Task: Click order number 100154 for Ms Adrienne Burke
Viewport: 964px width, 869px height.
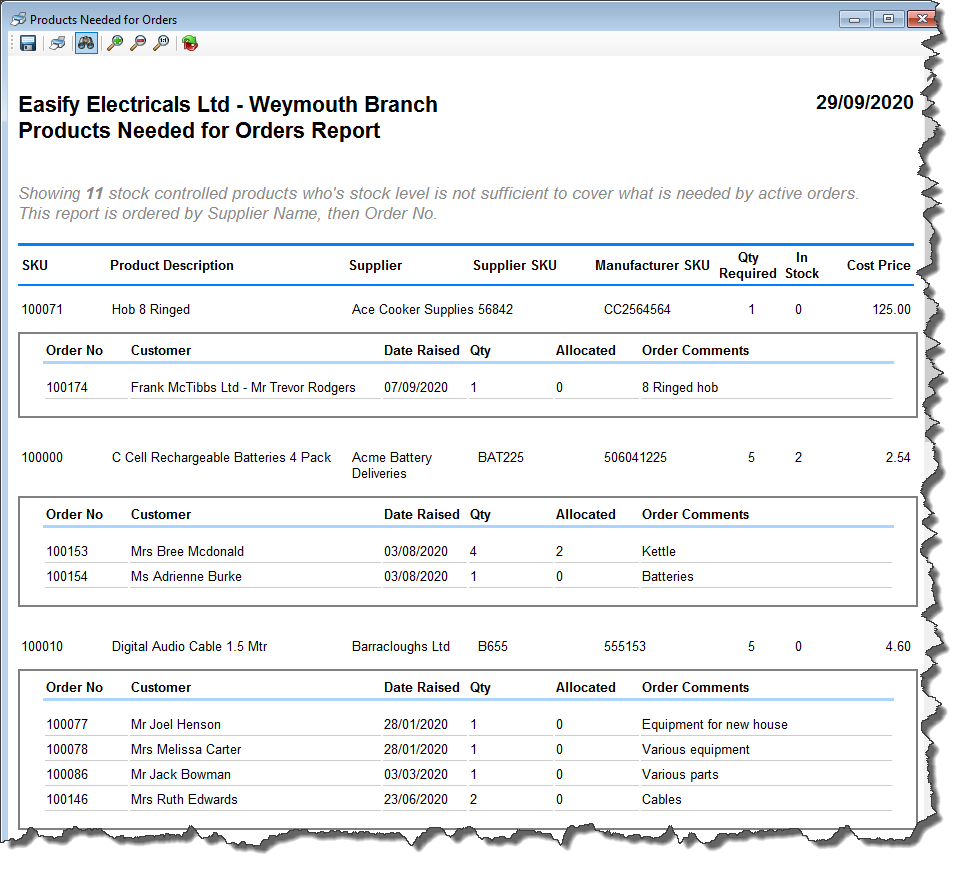Action: pos(67,577)
